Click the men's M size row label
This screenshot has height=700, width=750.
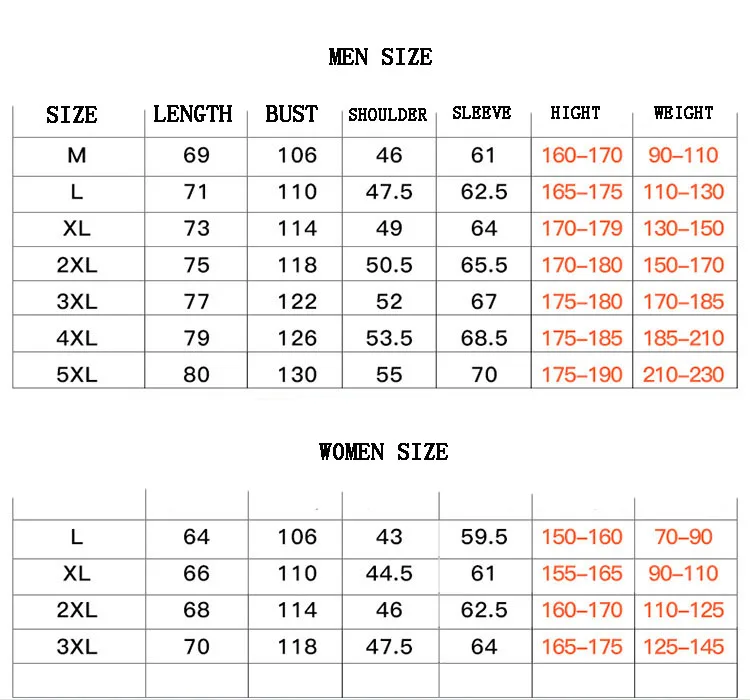coord(77,155)
